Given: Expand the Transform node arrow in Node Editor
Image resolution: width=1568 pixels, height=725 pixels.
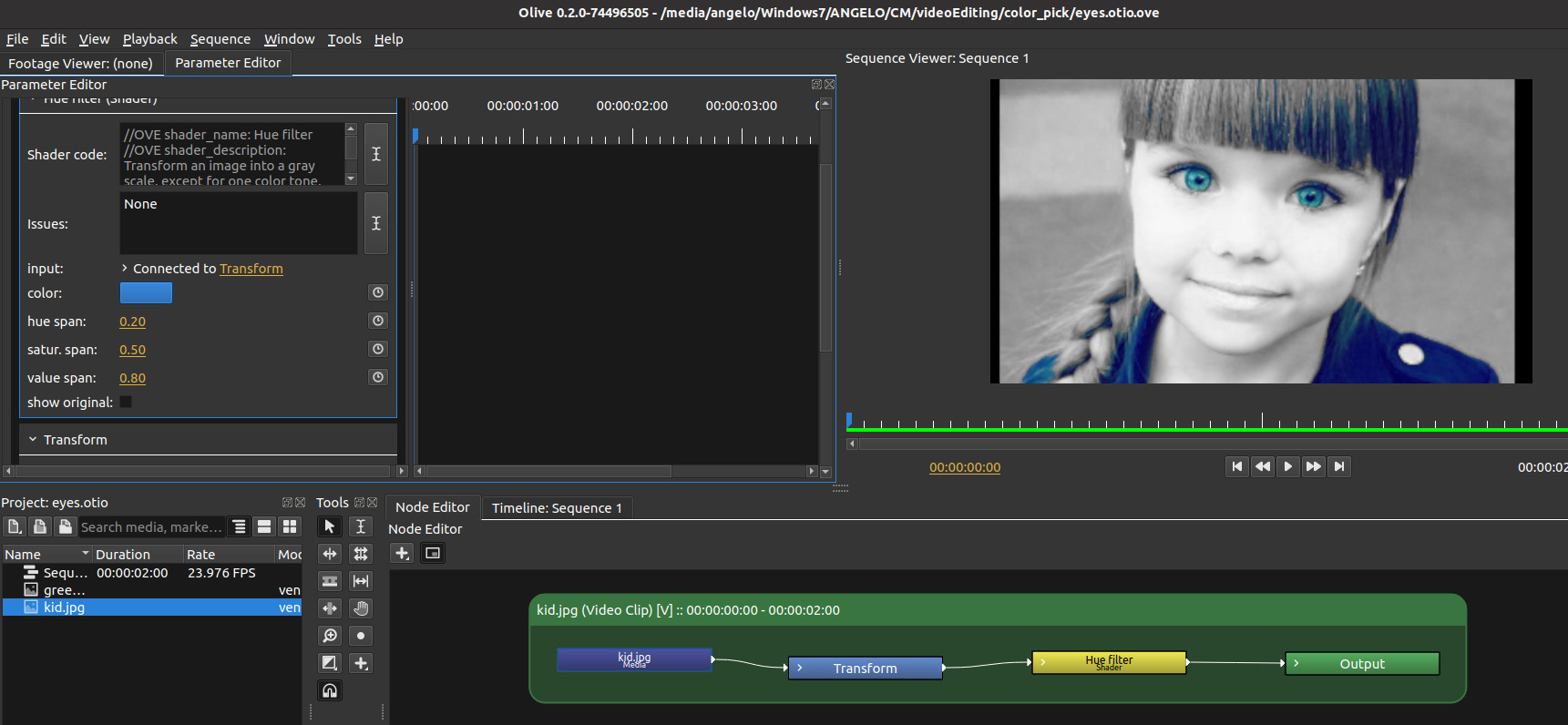Looking at the screenshot, I should pos(800,668).
